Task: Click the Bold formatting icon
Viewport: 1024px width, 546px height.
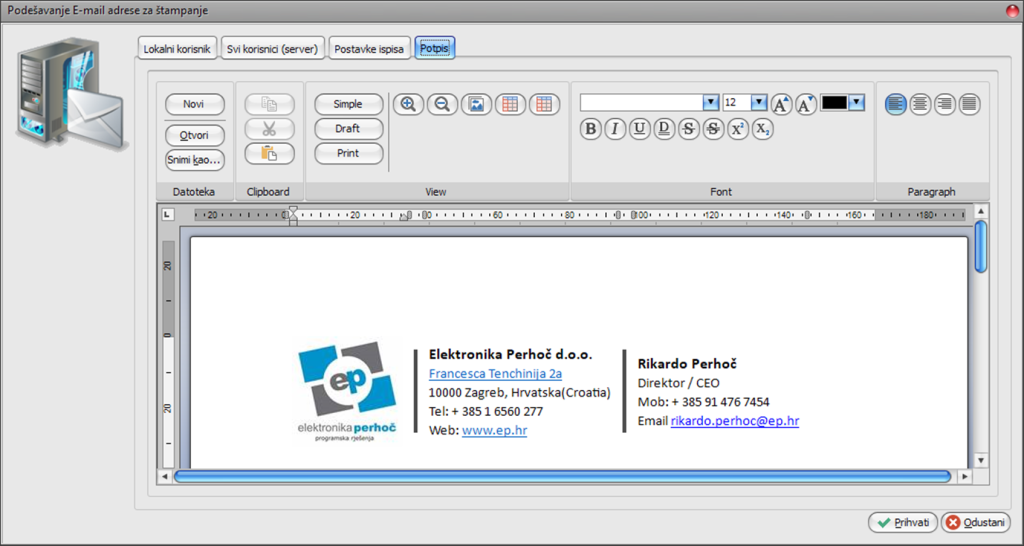Action: coord(591,129)
